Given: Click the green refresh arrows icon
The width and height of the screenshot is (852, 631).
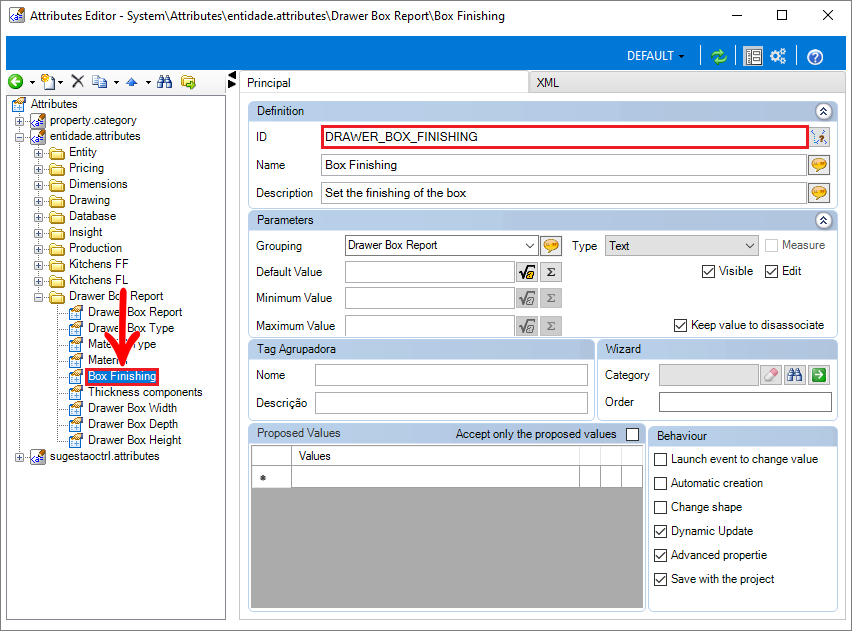Looking at the screenshot, I should [719, 56].
